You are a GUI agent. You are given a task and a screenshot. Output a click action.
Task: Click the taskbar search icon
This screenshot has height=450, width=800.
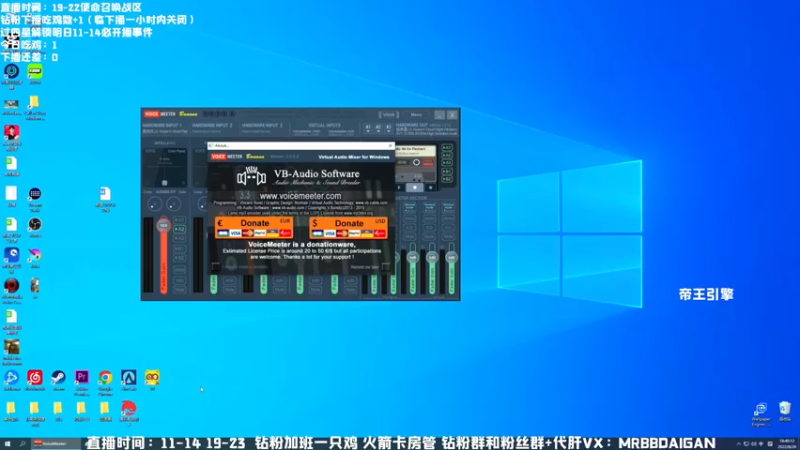[x=22, y=444]
